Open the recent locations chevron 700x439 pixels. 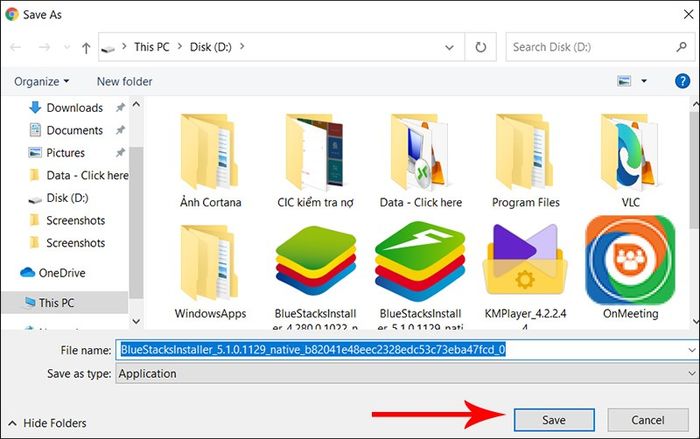[x=67, y=47]
